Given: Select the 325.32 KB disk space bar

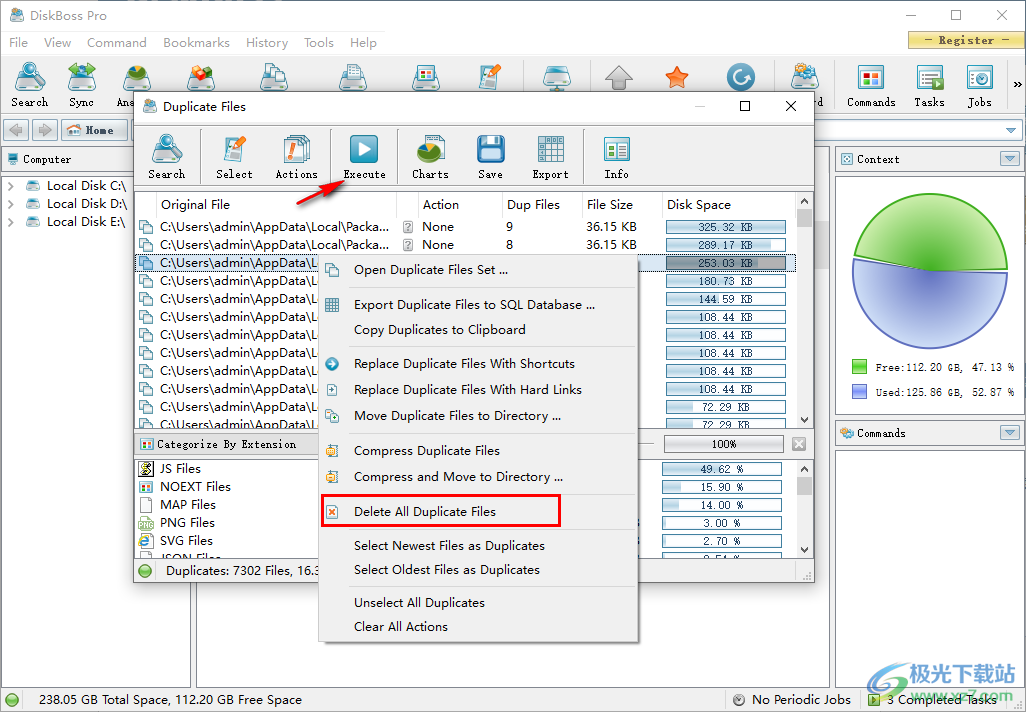Looking at the screenshot, I should pyautogui.click(x=726, y=227).
